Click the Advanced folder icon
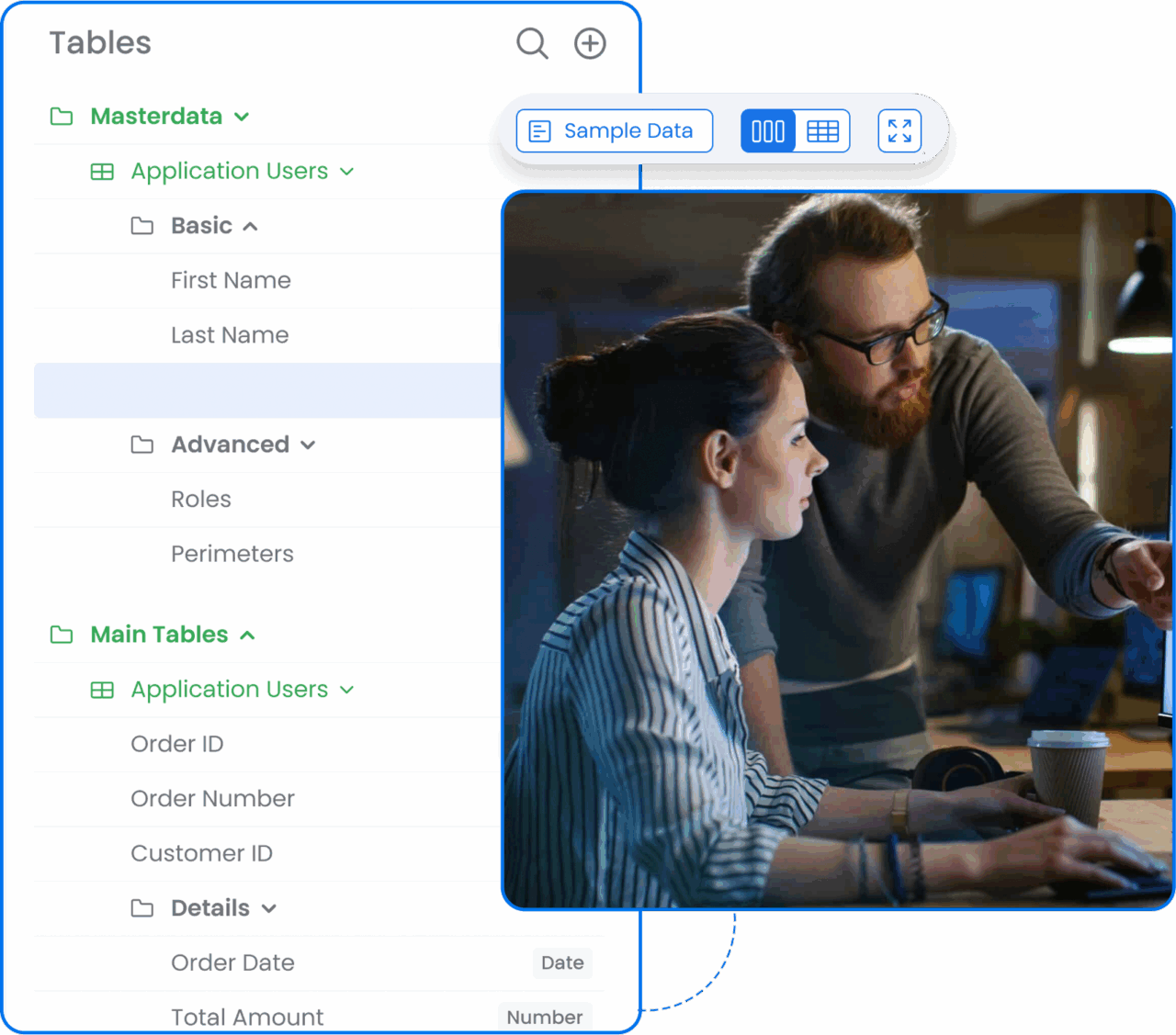This screenshot has width=1176, height=1035. coord(142,445)
